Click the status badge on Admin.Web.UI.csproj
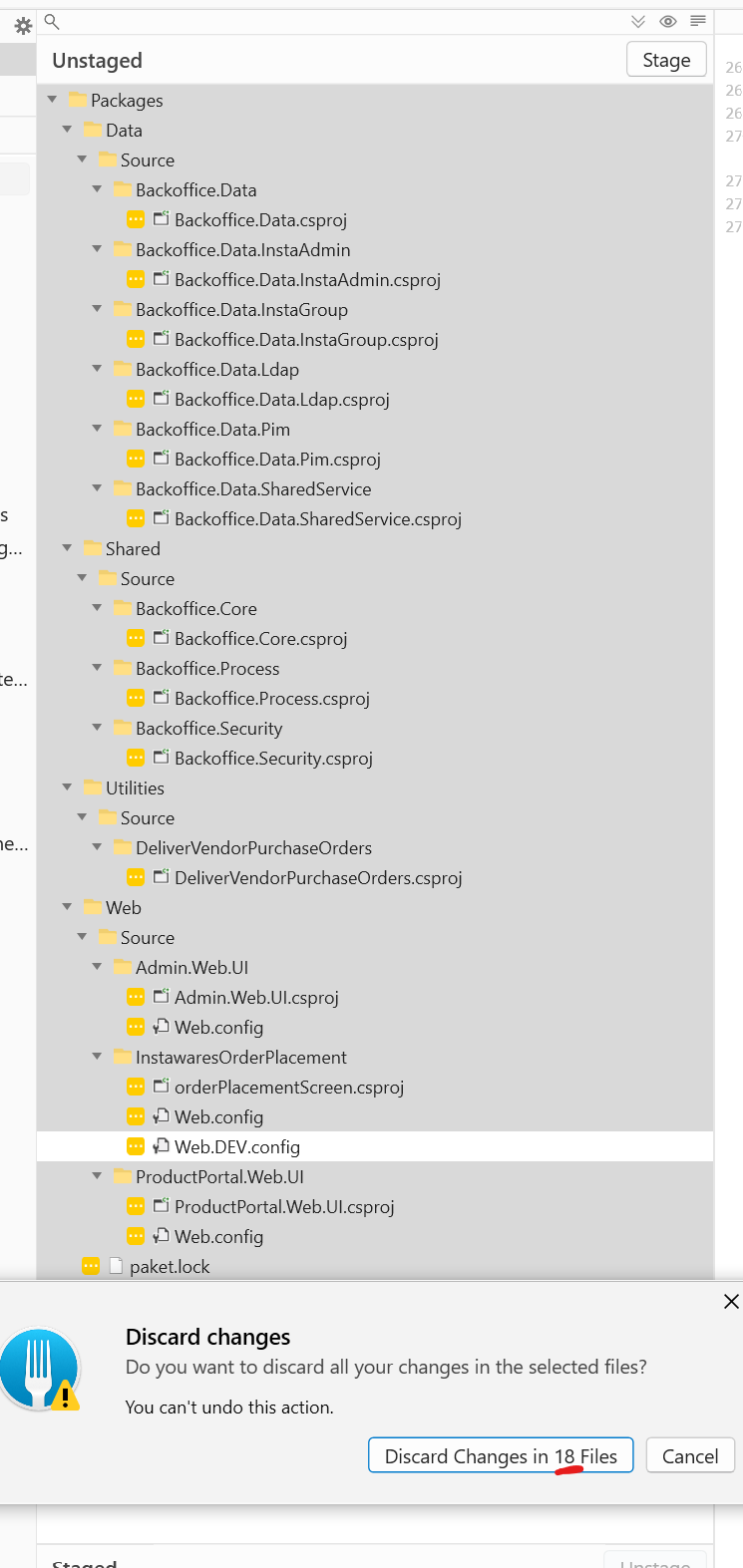 coord(136,997)
